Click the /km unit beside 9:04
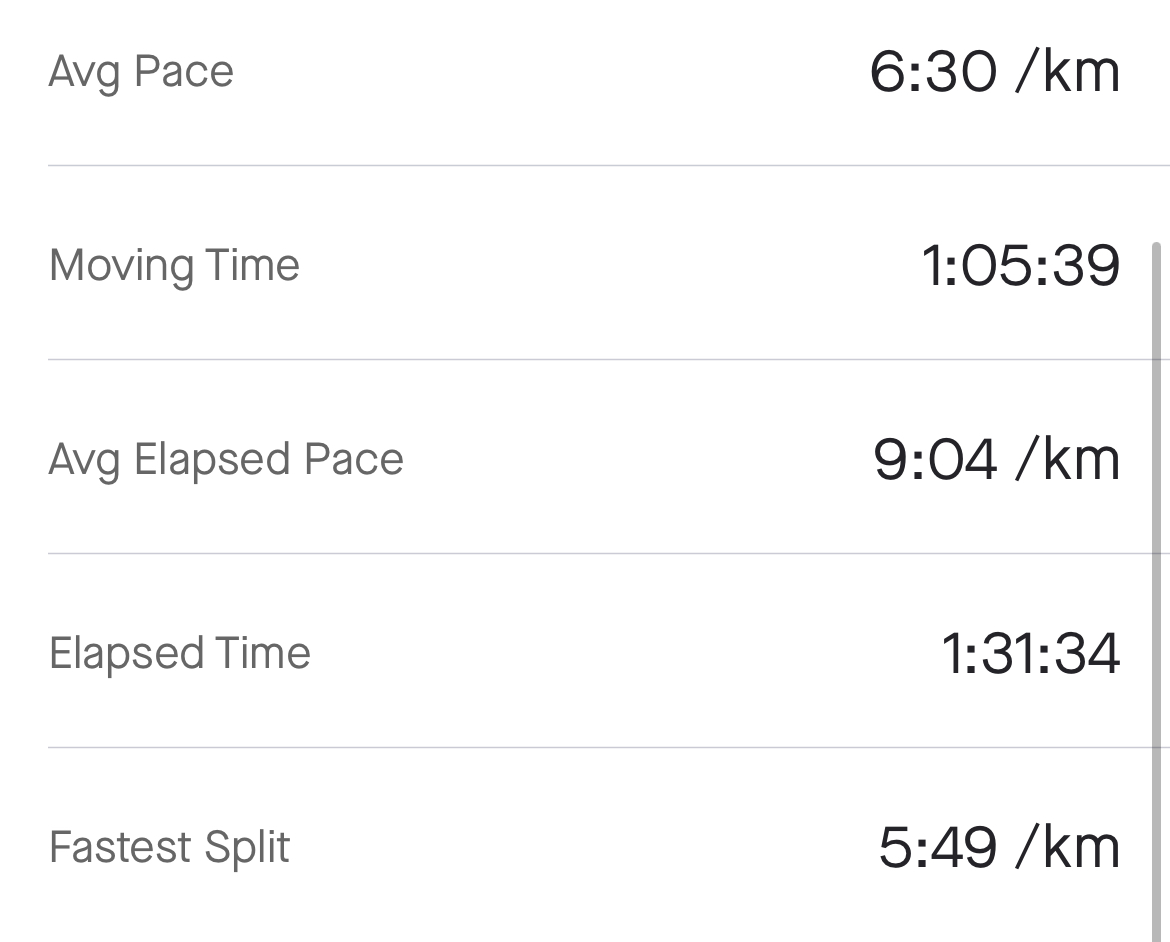This screenshot has width=1170, height=942. (x=1068, y=460)
